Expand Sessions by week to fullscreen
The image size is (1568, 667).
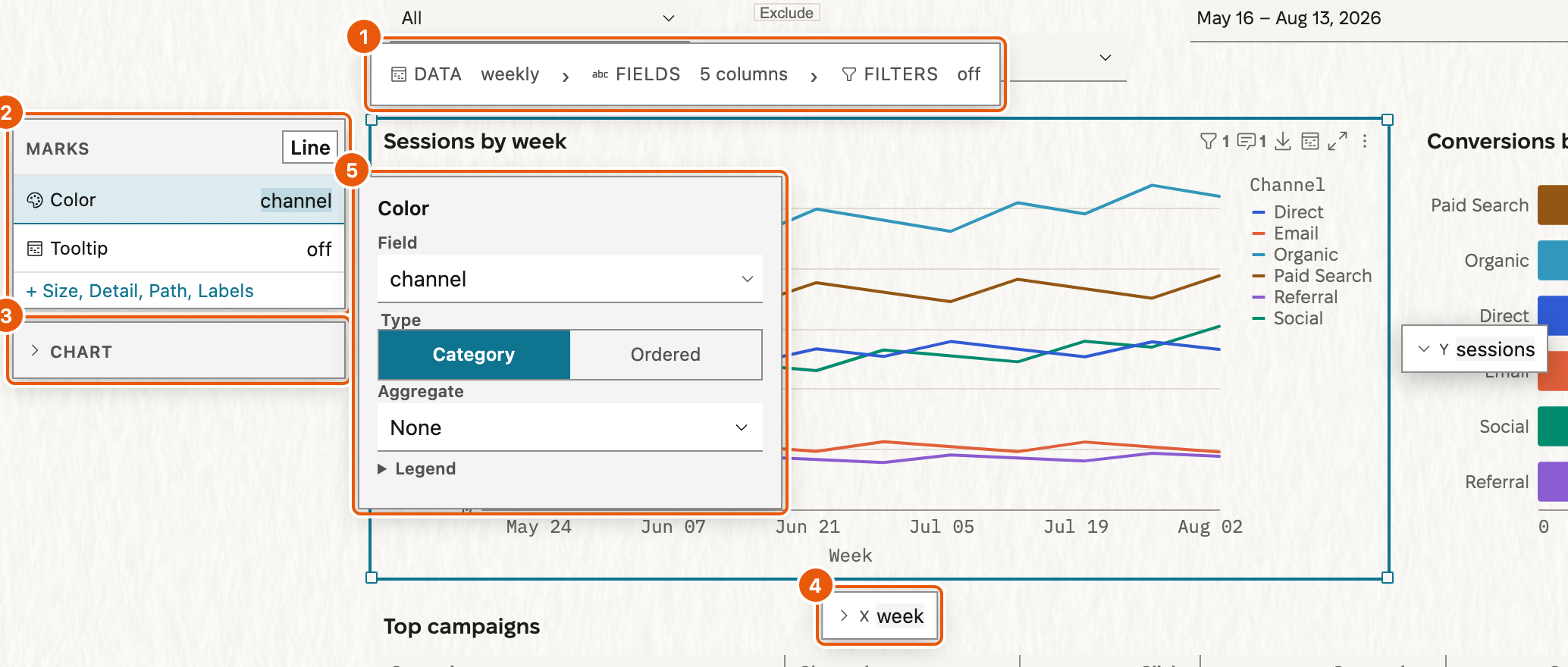tap(1338, 141)
